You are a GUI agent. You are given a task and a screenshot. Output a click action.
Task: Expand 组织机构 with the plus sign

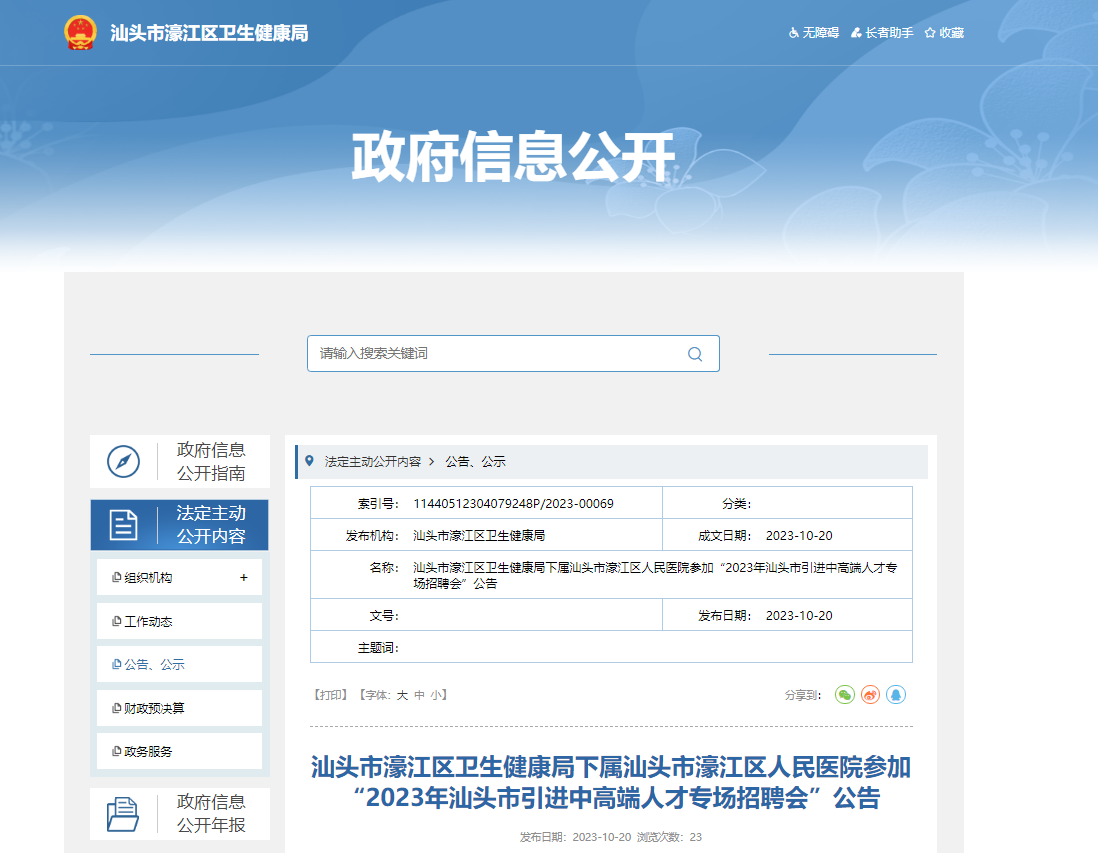(x=243, y=578)
